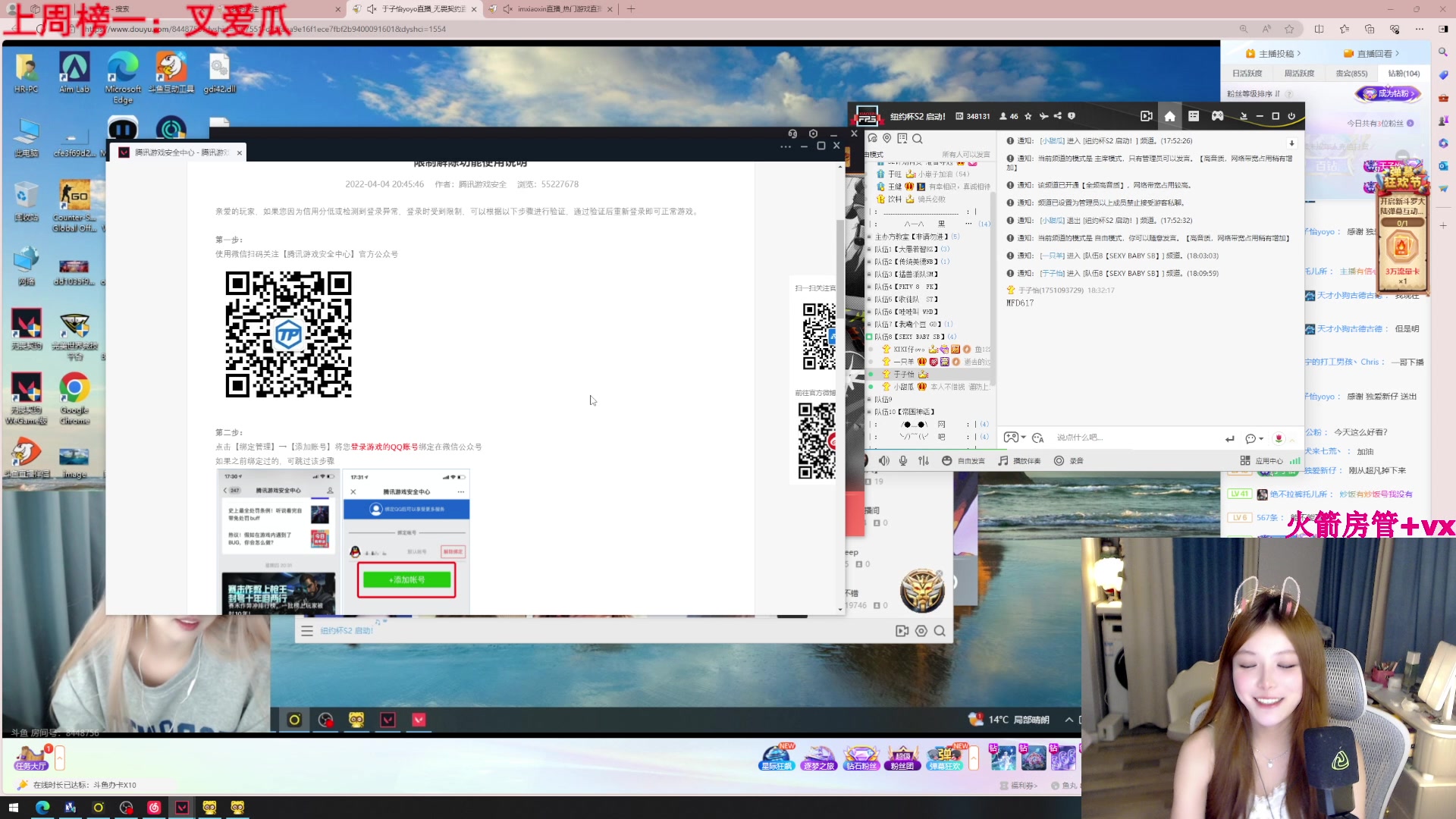The height and width of the screenshot is (819, 1456).
Task: Open the 逐梦之旅 activity icon
Action: tap(819, 757)
